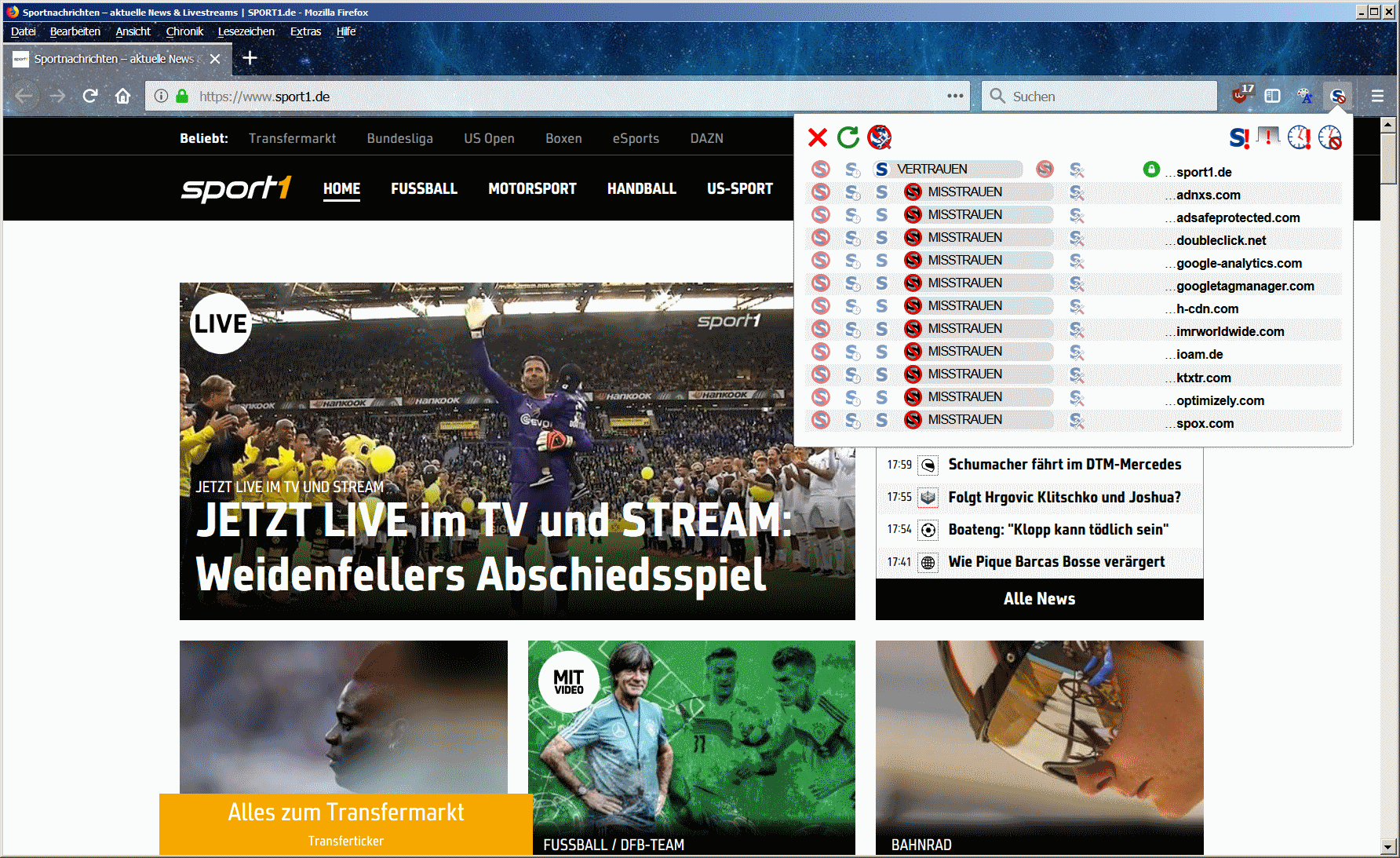Open the US-SPORT section
Image resolution: width=1400 pixels, height=858 pixels.
pos(740,188)
